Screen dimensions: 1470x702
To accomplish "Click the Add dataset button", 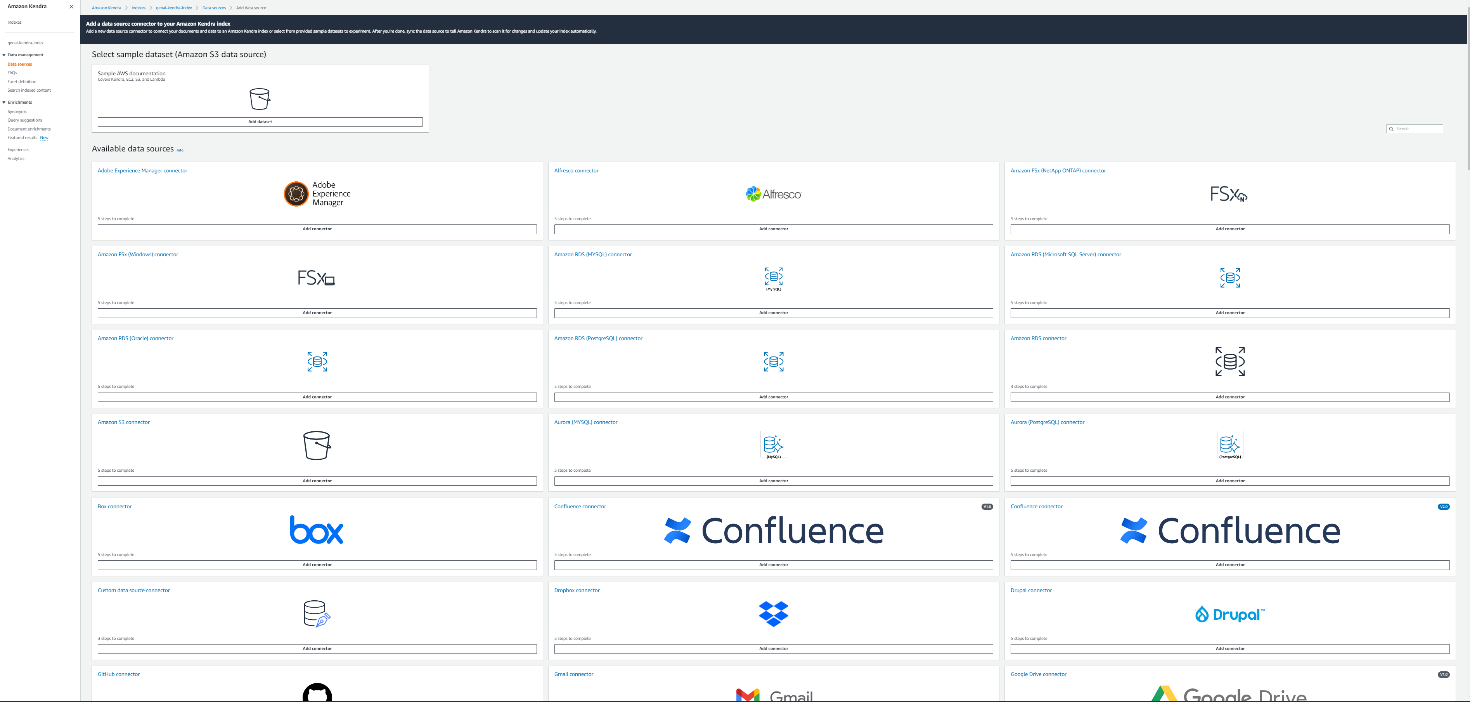I will point(260,121).
